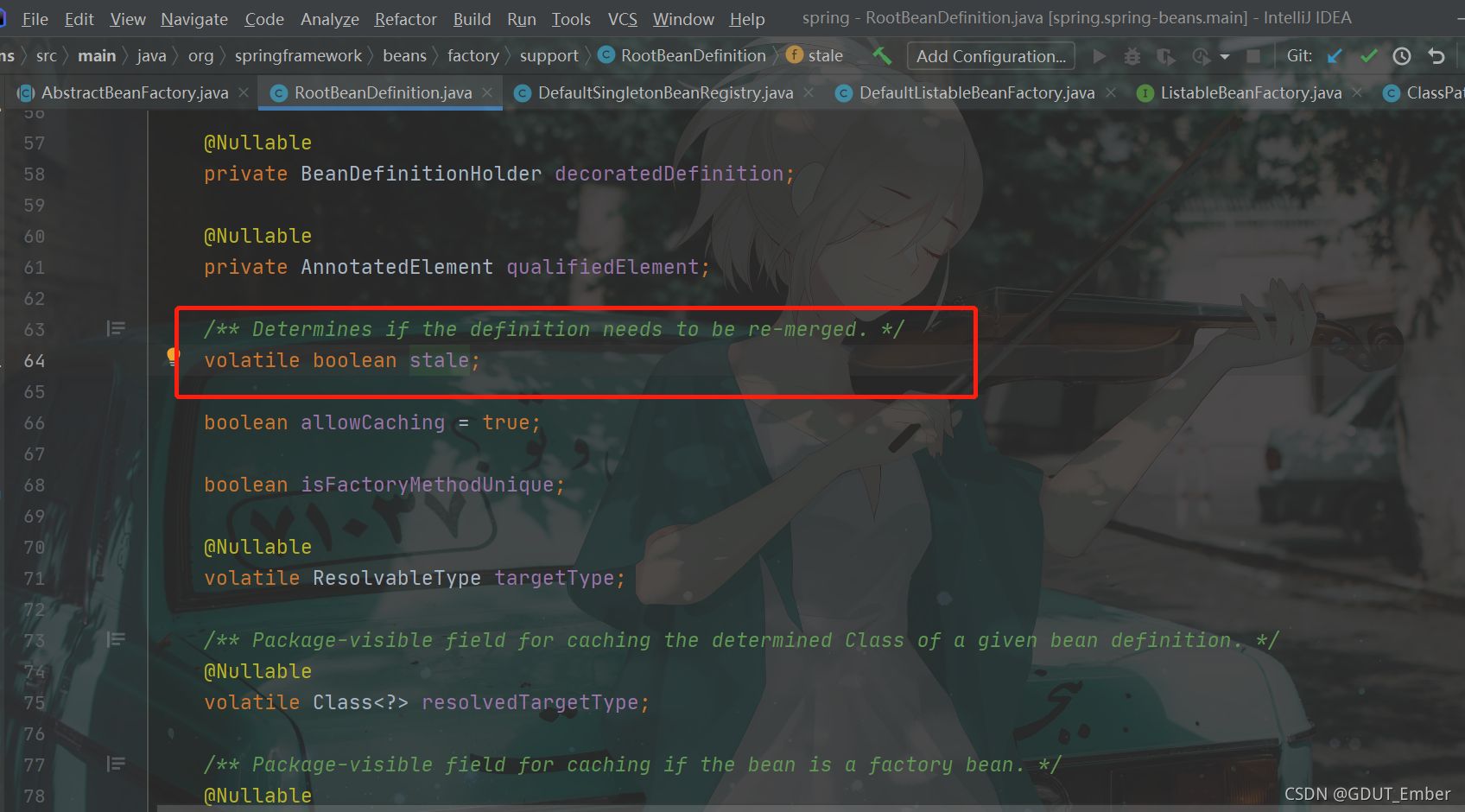
Task: Switch to DefaultSingletonBeanRegistry.java tab
Action: tap(665, 93)
